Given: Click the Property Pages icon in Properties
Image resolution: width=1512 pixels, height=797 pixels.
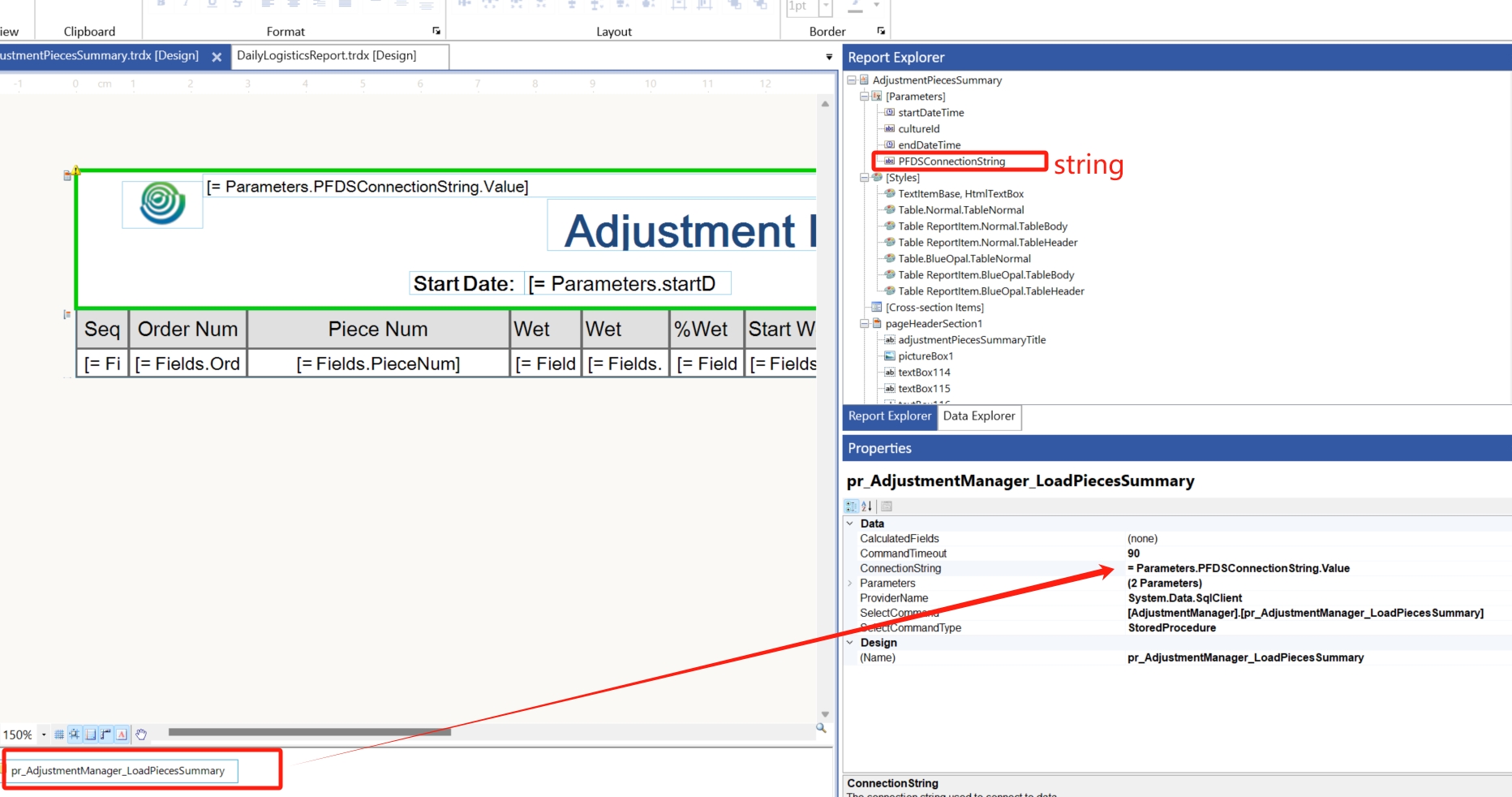Looking at the screenshot, I should point(887,506).
